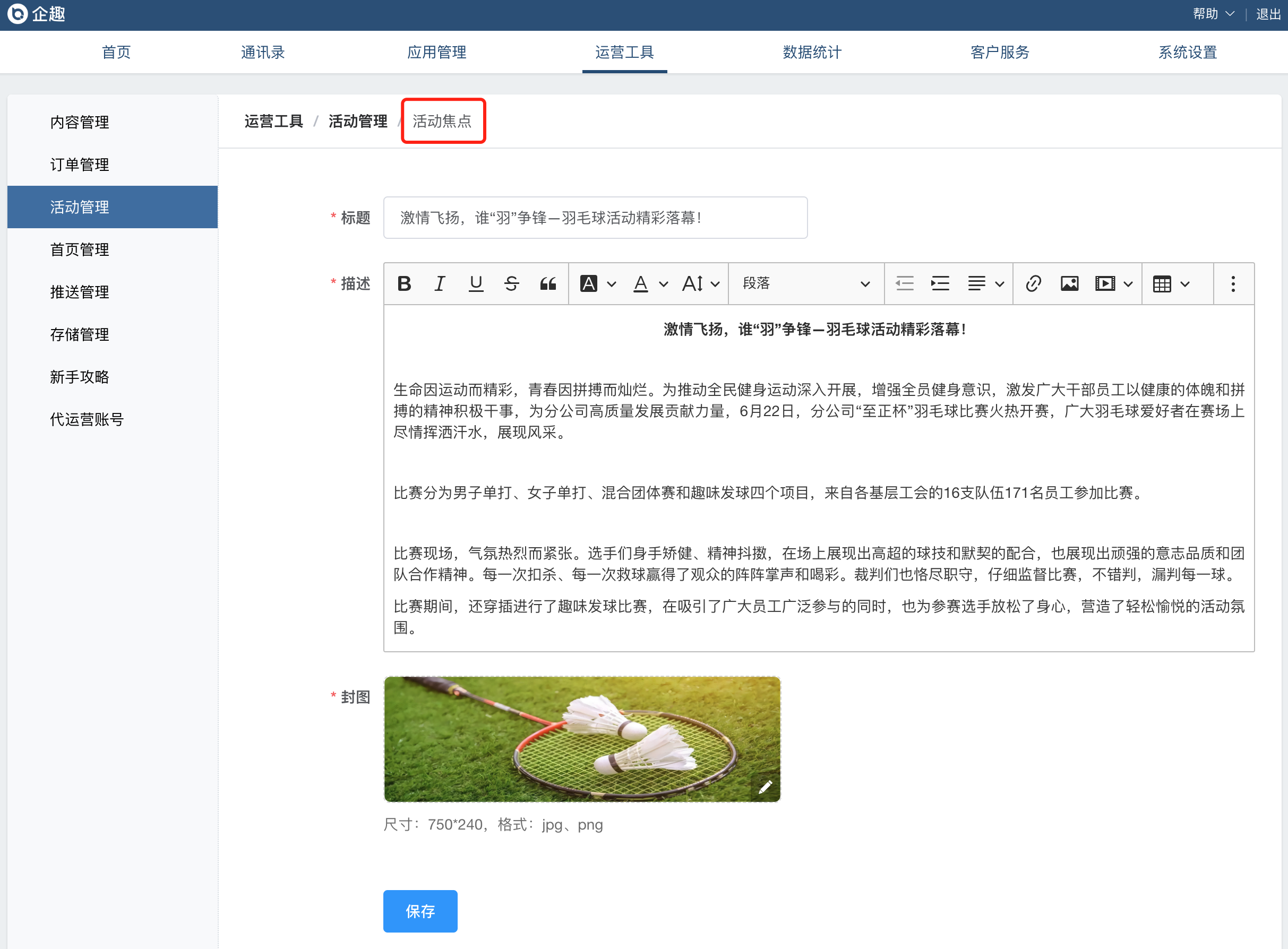Apply strikethrough formatting
Viewport: 1288px width, 949px height.
[511, 283]
